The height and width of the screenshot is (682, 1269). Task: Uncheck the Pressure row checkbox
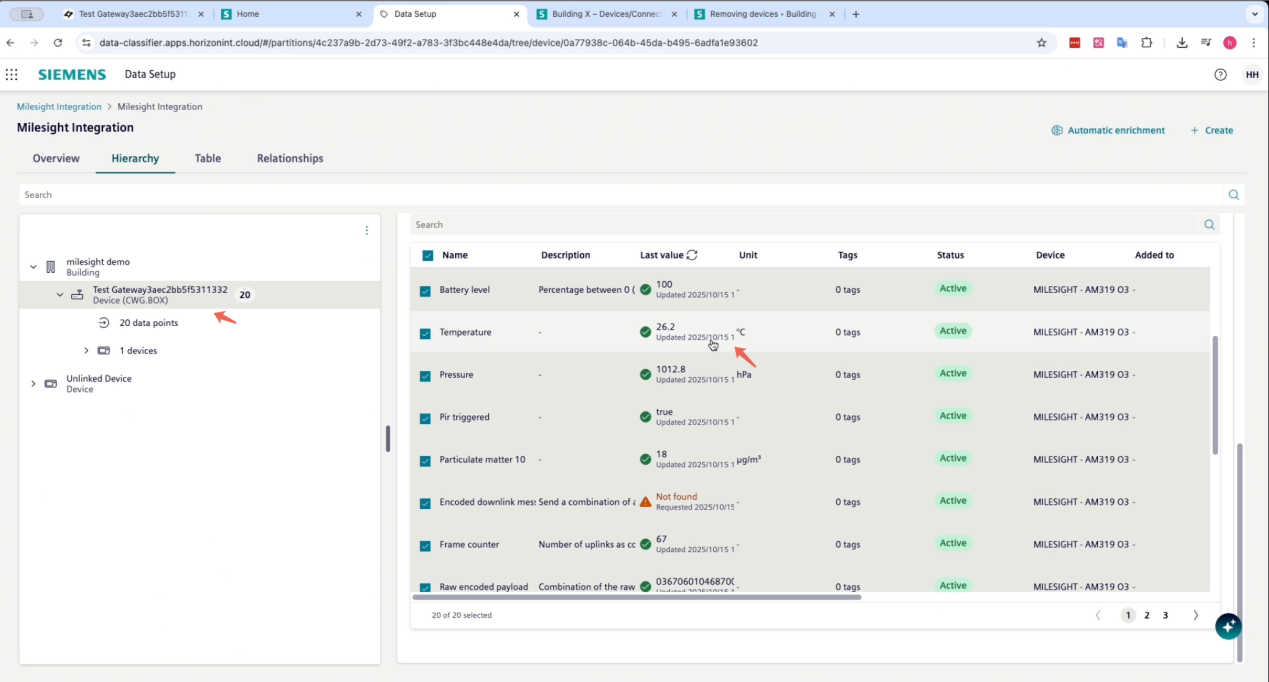(x=425, y=376)
